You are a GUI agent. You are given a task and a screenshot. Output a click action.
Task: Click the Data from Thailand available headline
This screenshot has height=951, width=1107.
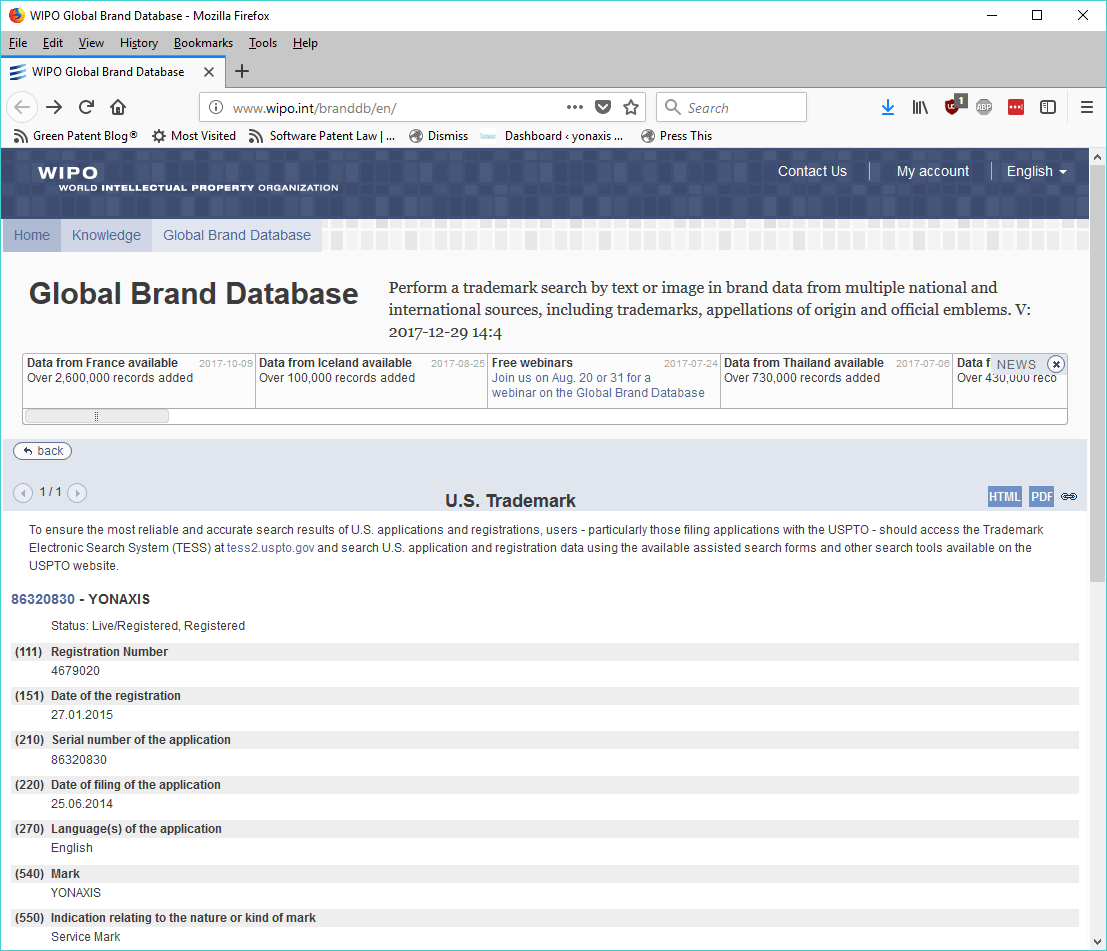coord(803,363)
